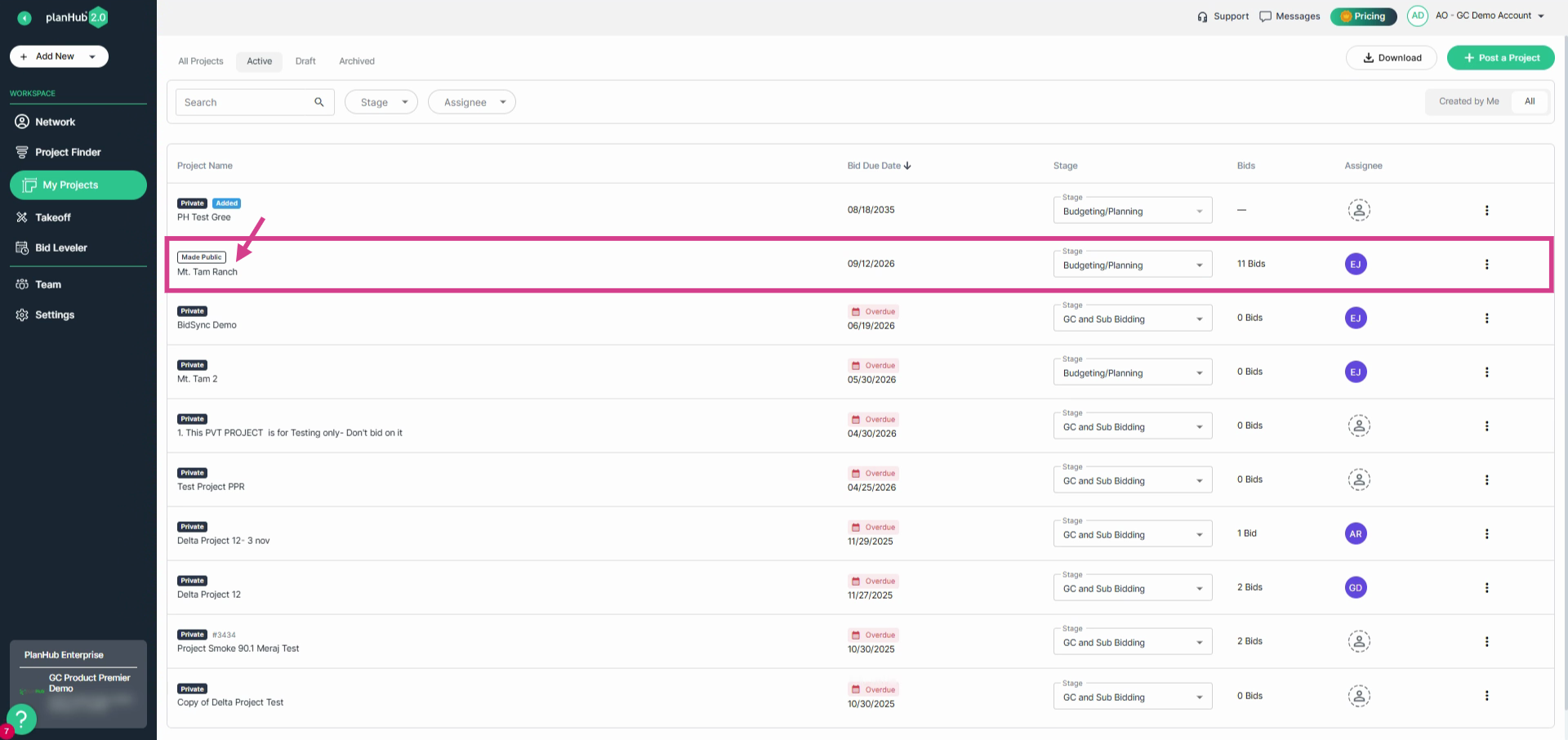Open the more options menu for Delta Project 12
Screen dimensions: 1568x740
(x=1486, y=587)
